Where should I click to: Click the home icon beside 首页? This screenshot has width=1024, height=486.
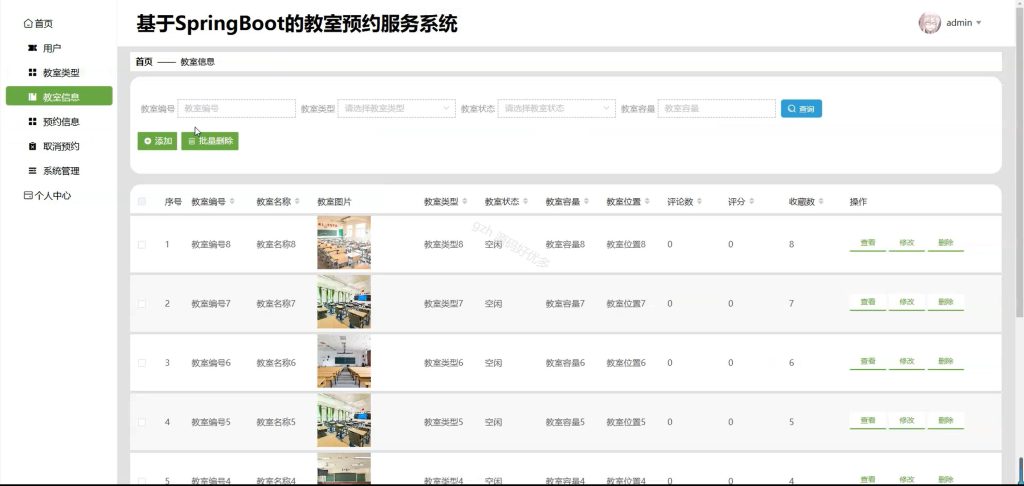(x=27, y=24)
